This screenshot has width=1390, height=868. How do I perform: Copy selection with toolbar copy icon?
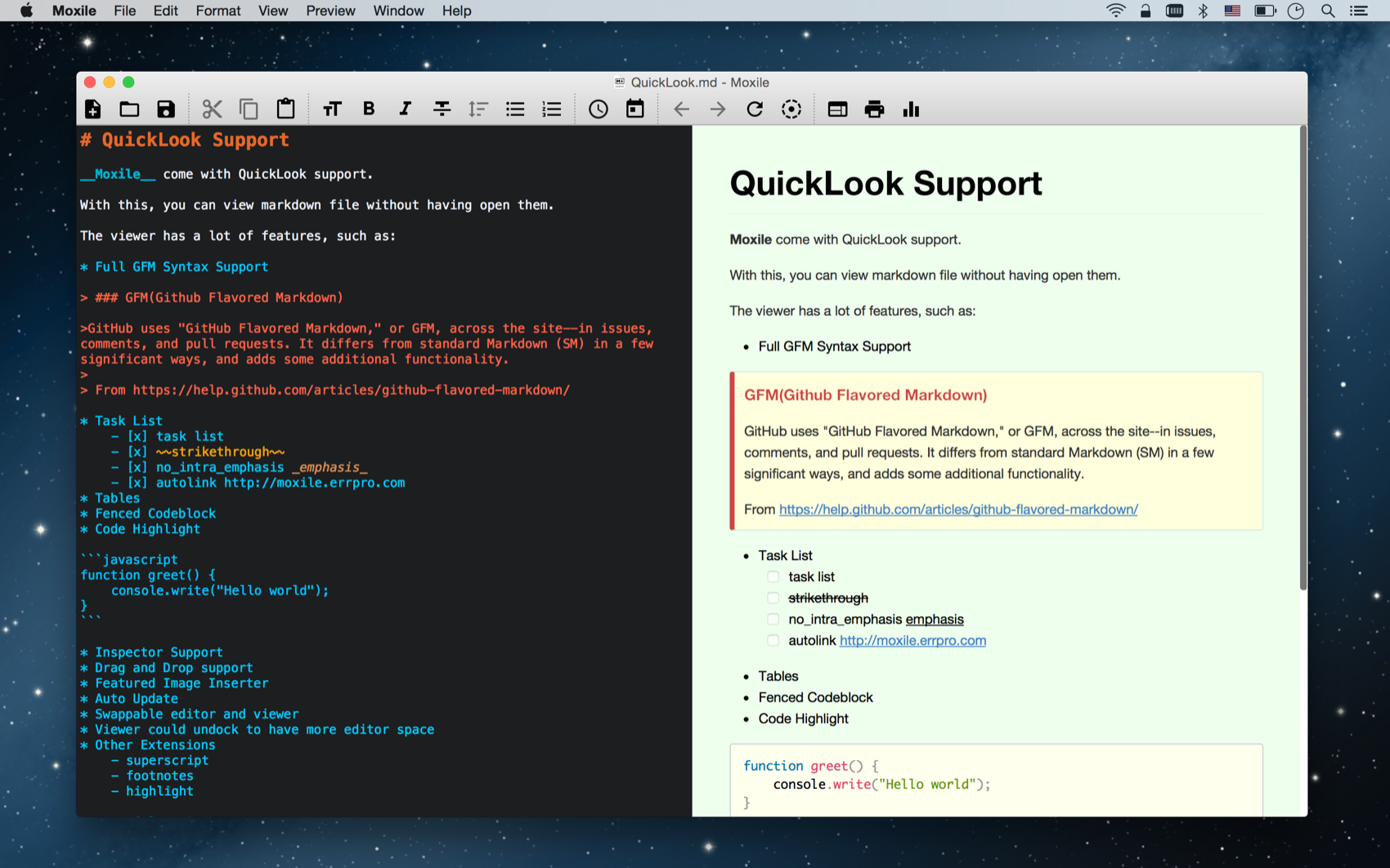click(x=249, y=109)
